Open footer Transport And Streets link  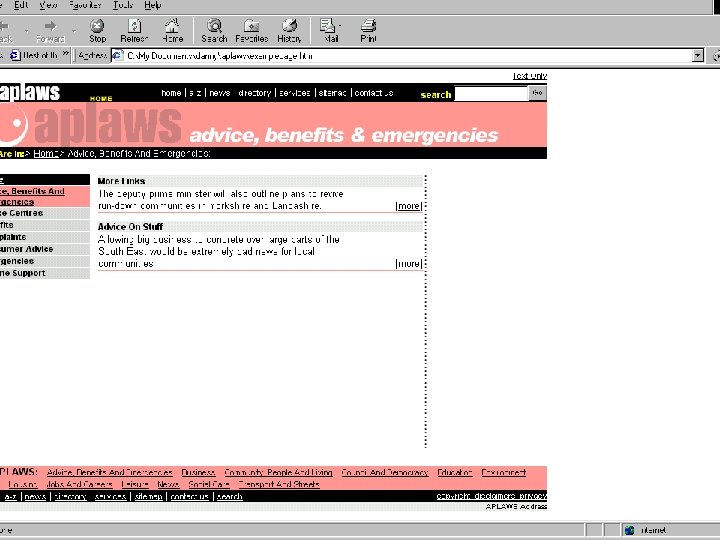[x=279, y=484]
